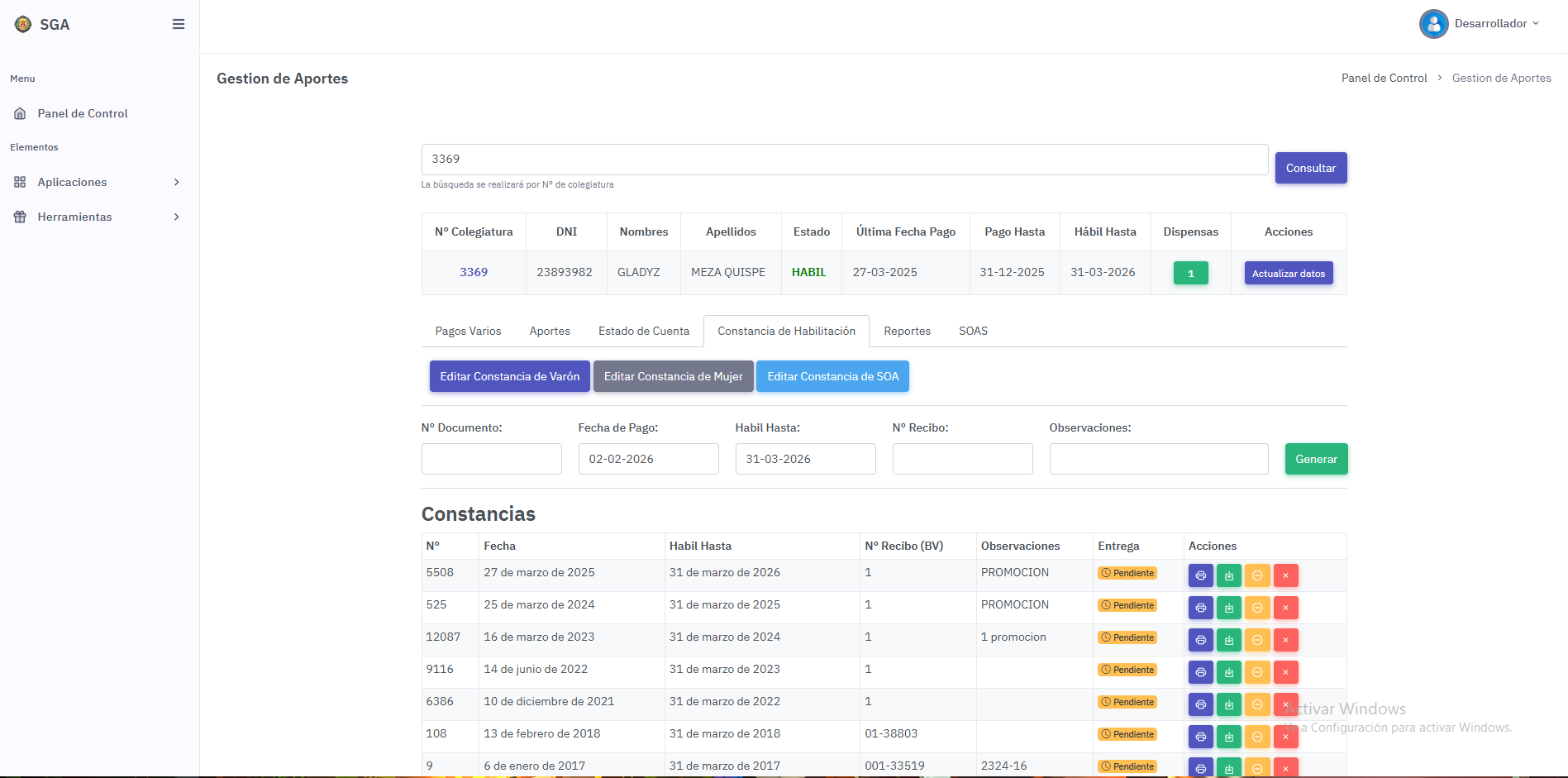Print constancia dated 10 de diciembre 2021
Viewport: 1568px width, 778px height.
pyautogui.click(x=1200, y=704)
